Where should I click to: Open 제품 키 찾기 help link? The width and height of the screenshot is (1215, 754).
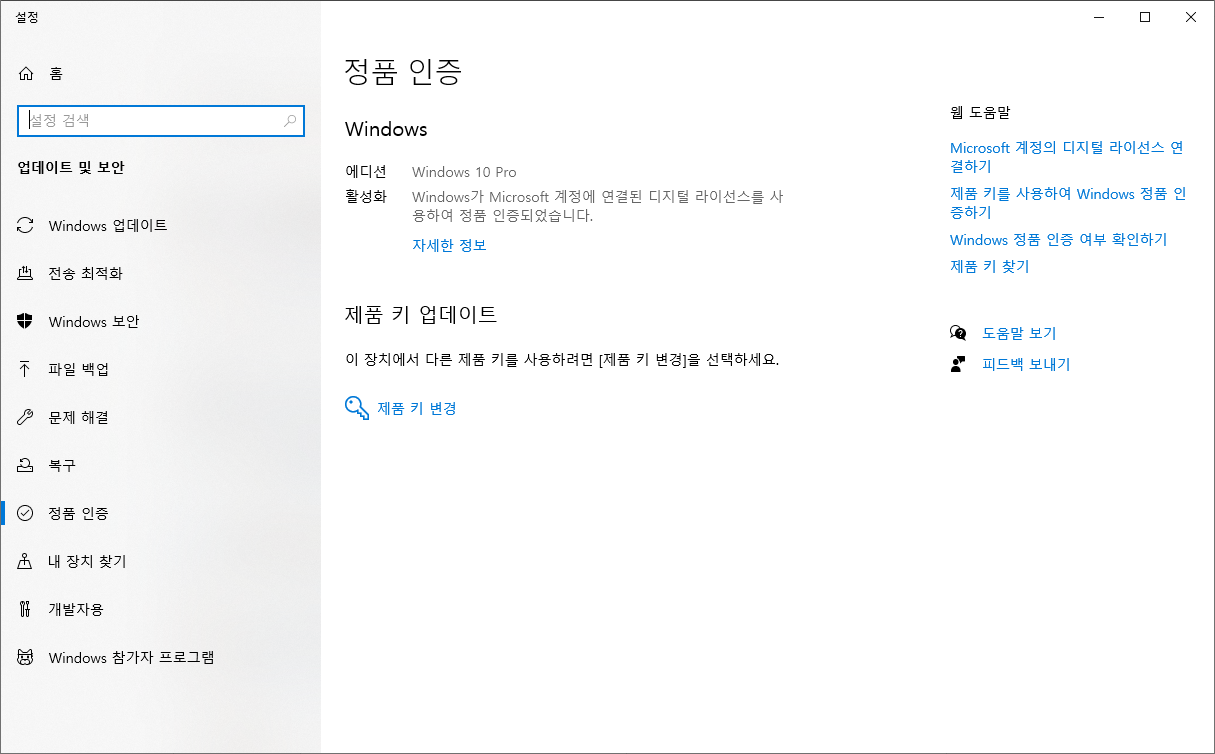989,266
